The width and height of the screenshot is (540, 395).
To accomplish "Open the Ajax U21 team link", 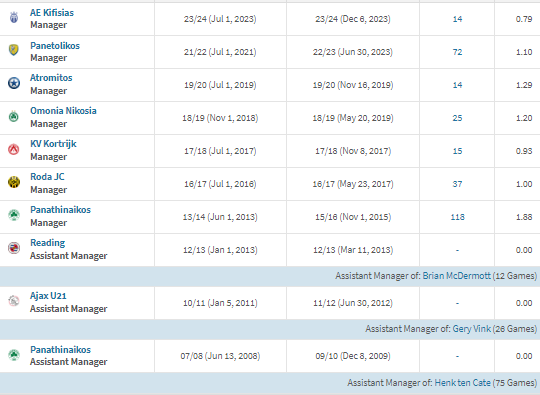I will (x=48, y=296).
